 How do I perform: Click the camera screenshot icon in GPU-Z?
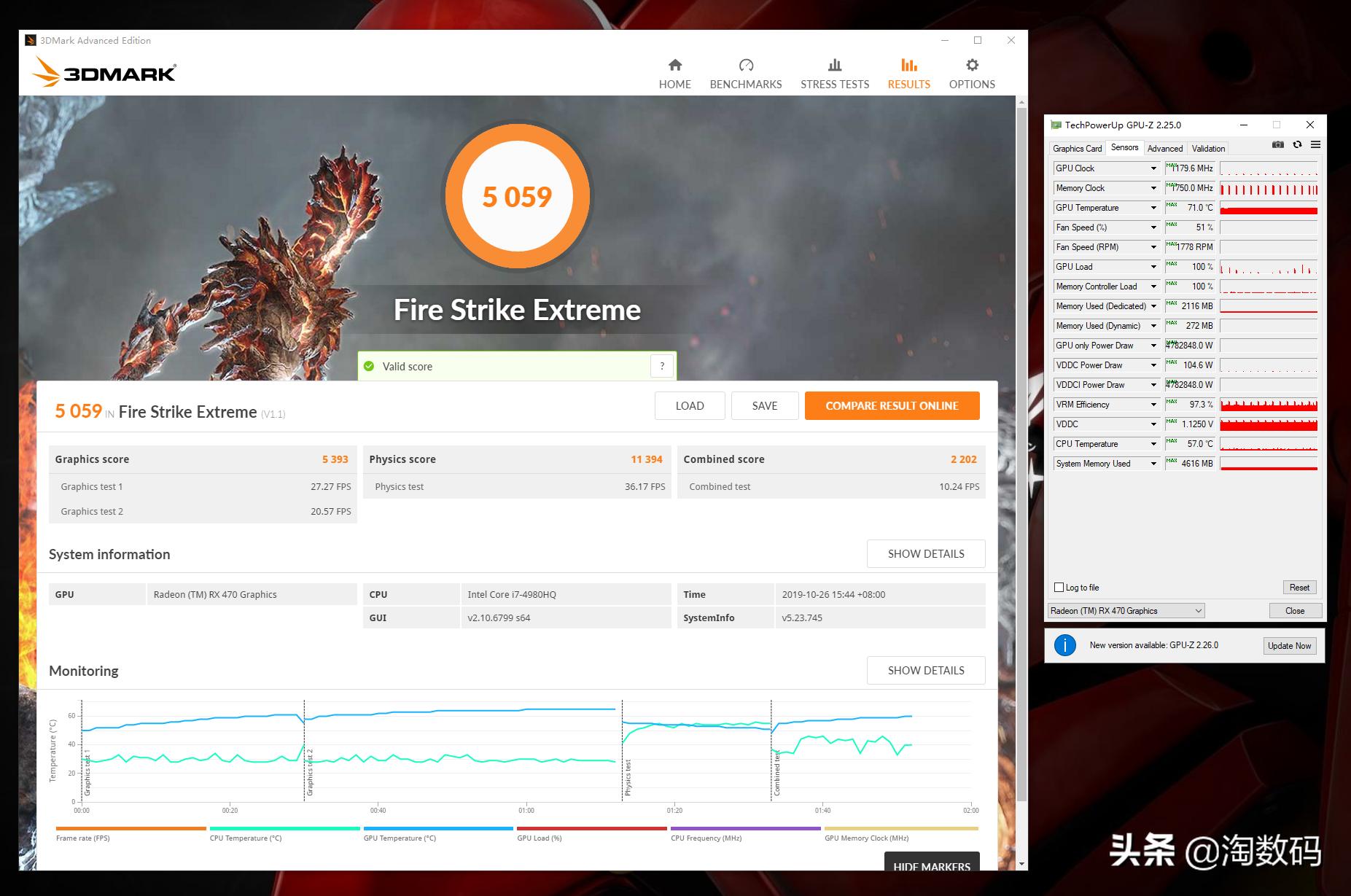point(1277,144)
